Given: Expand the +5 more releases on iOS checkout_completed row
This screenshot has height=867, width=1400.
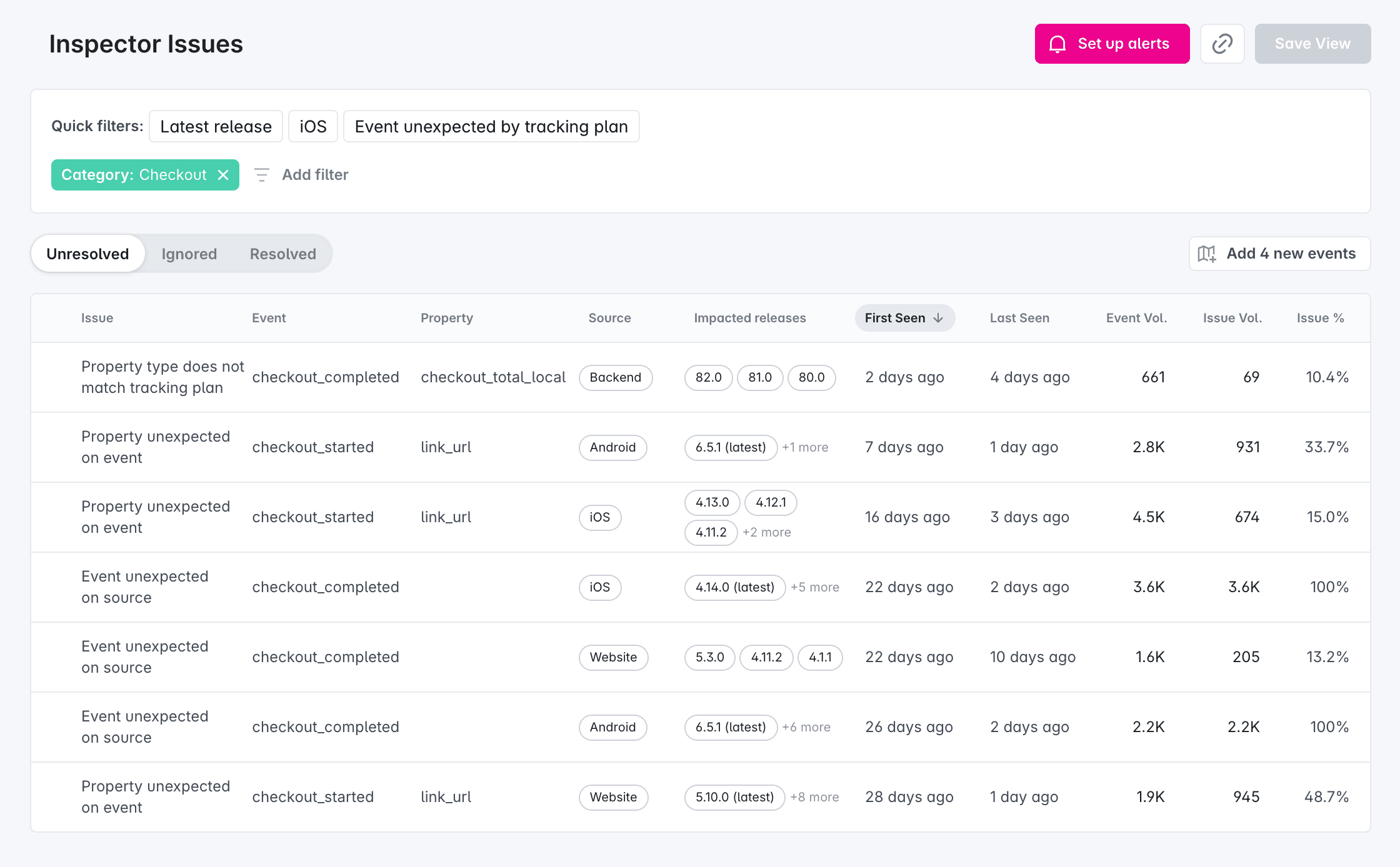Looking at the screenshot, I should [x=813, y=586].
